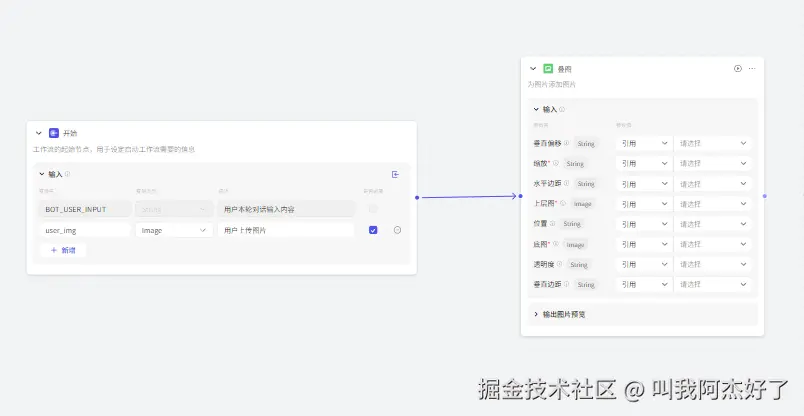Open the 请选择 dropdown for 垂直偏移
804x416 pixels.
pyautogui.click(x=713, y=144)
